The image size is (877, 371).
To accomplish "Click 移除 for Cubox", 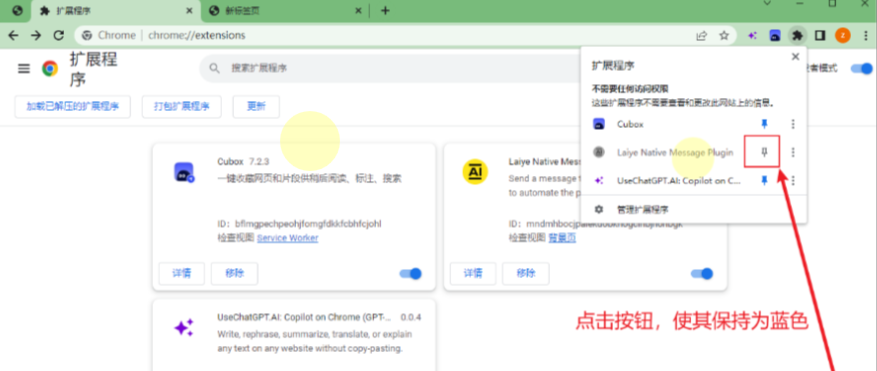I will [x=234, y=273].
